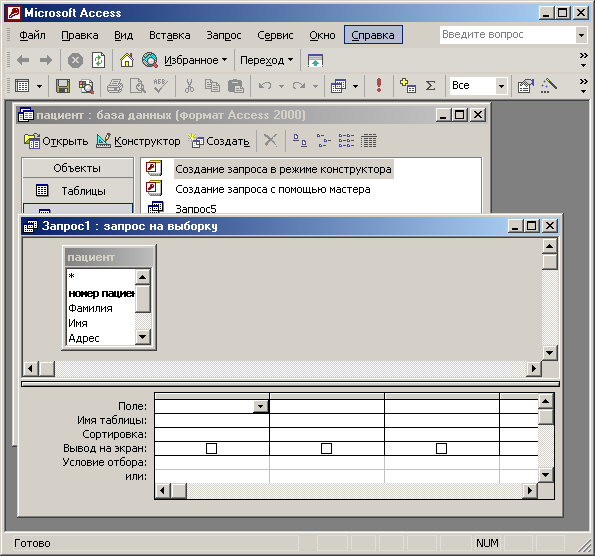
Task: Open the Правка menu
Action: (x=80, y=35)
